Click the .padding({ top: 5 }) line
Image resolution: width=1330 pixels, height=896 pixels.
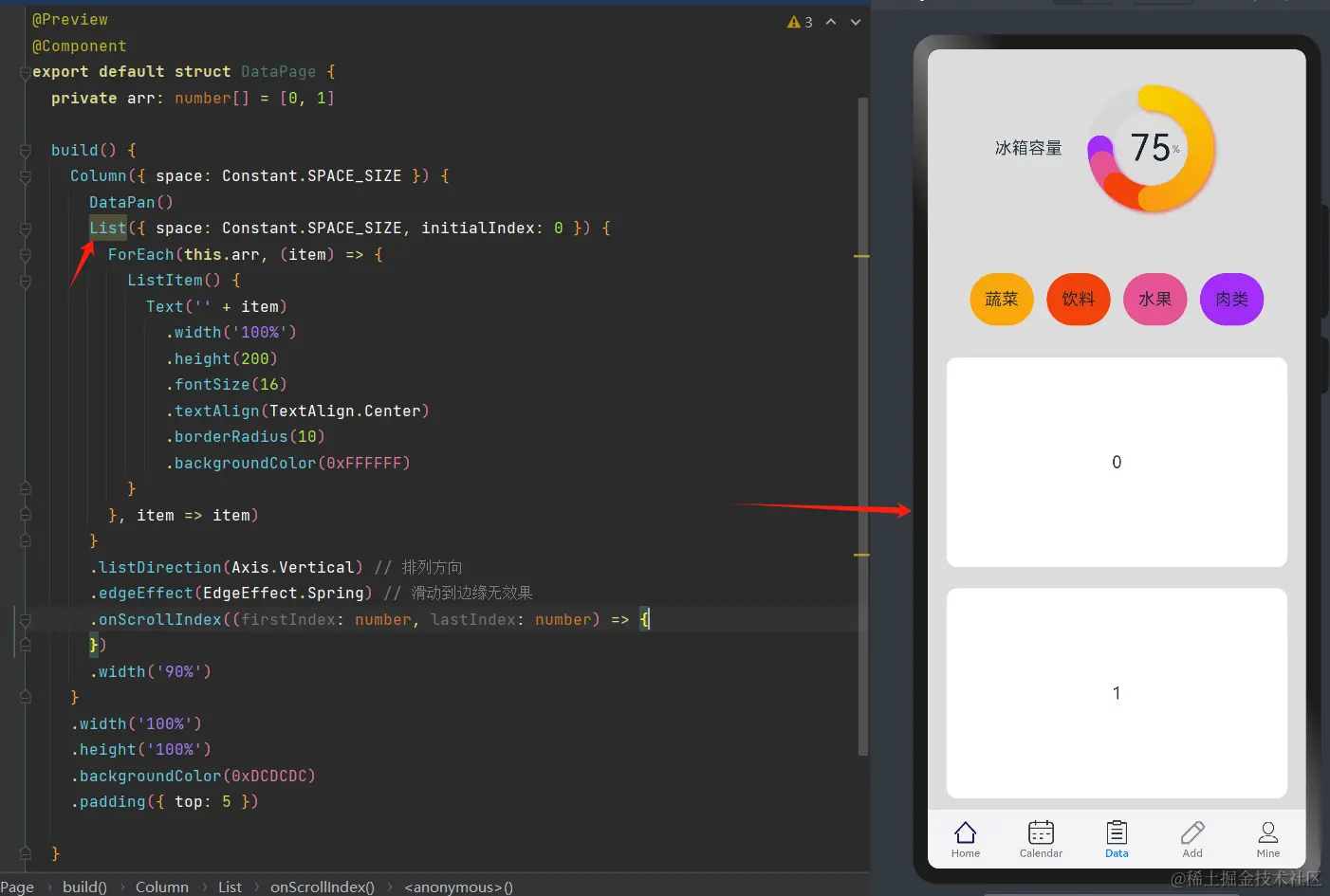[x=164, y=802]
